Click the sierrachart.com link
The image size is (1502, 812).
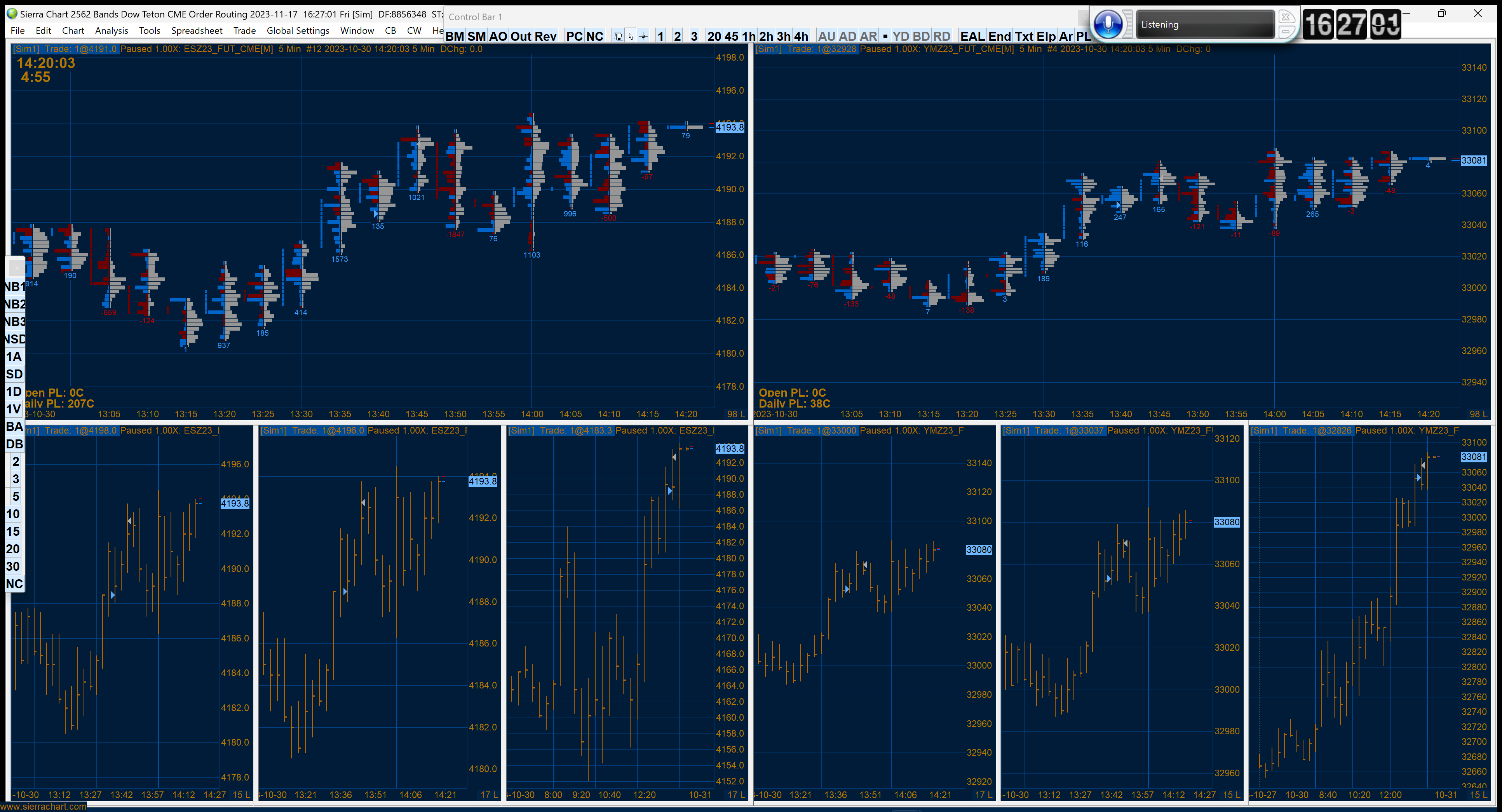tap(43, 806)
